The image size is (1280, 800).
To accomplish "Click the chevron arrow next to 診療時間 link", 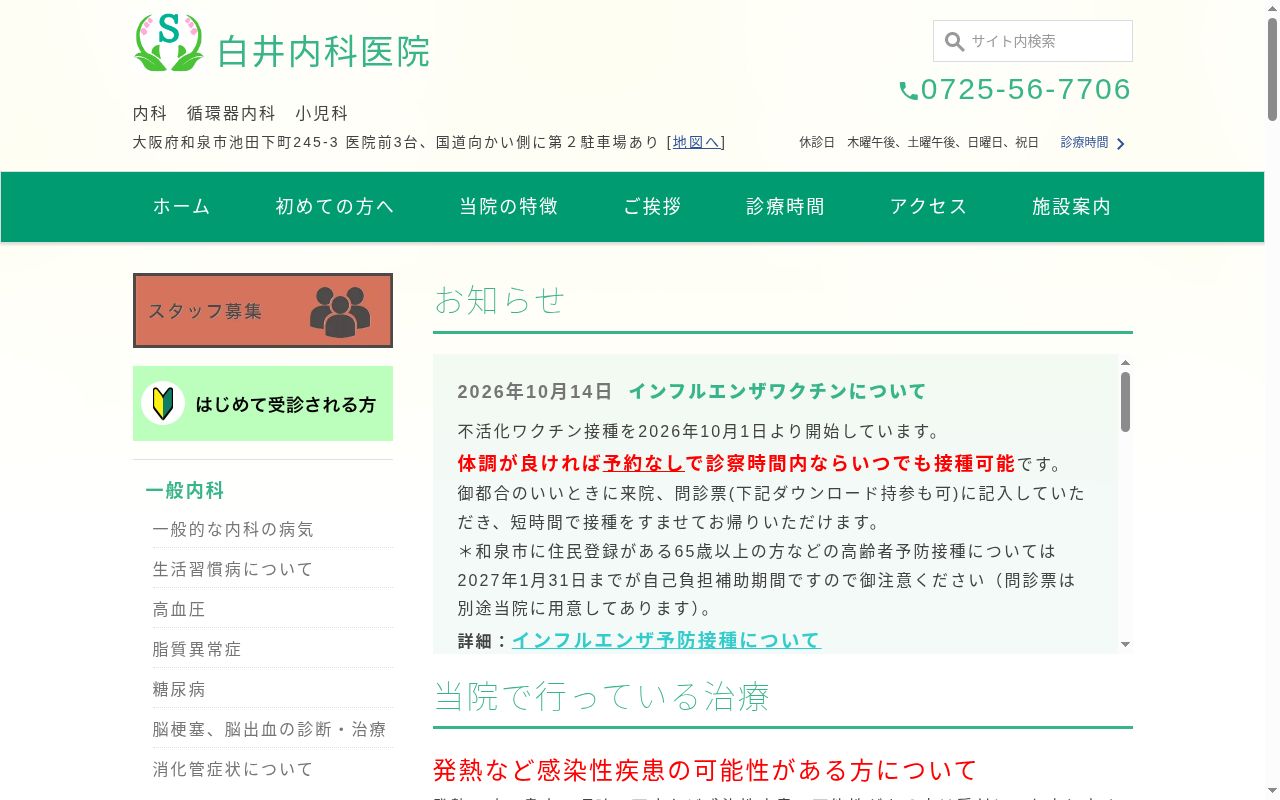I will [1121, 144].
